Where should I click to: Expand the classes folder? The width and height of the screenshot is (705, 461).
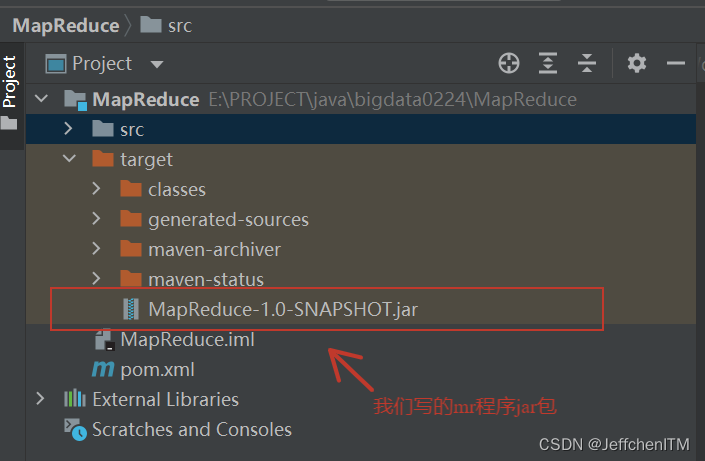[x=96, y=188]
